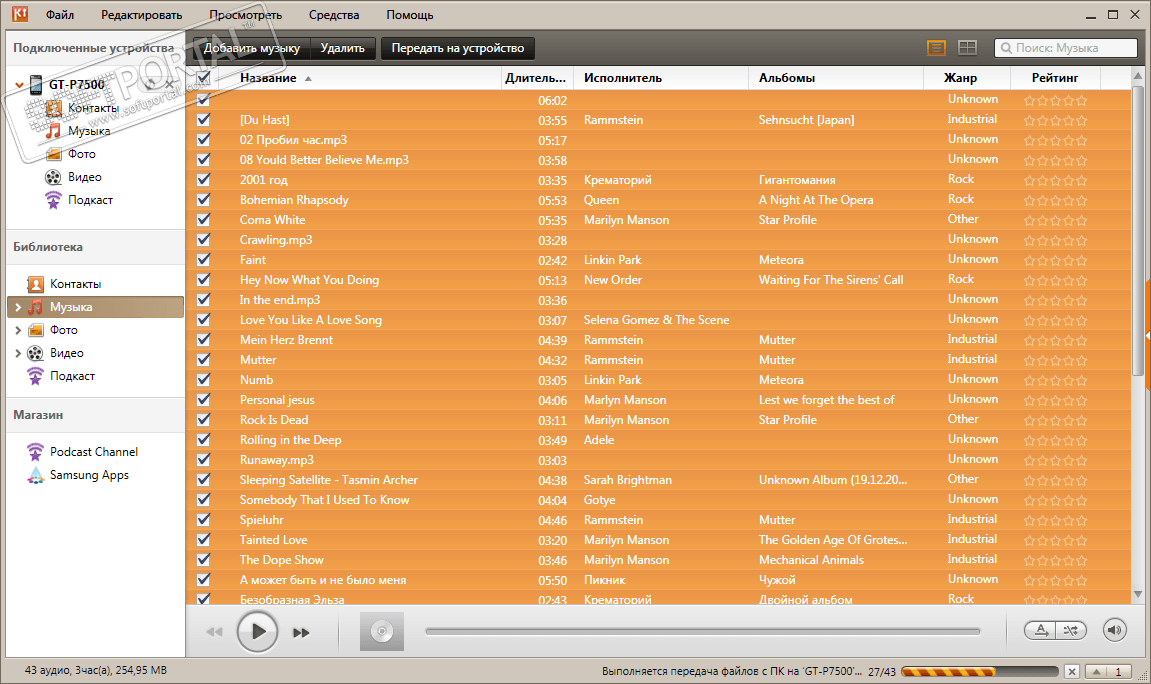Image resolution: width=1151 pixels, height=684 pixels.
Task: Open library Контакты icon
Action: point(35,284)
